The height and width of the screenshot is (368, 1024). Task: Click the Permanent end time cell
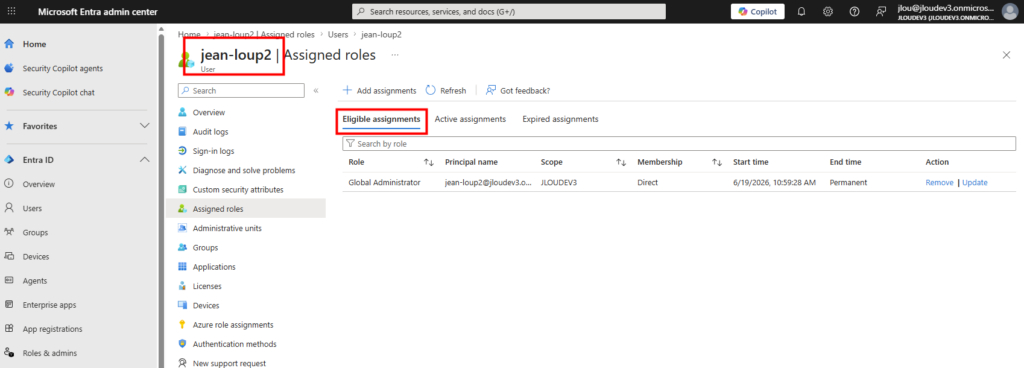click(x=848, y=183)
